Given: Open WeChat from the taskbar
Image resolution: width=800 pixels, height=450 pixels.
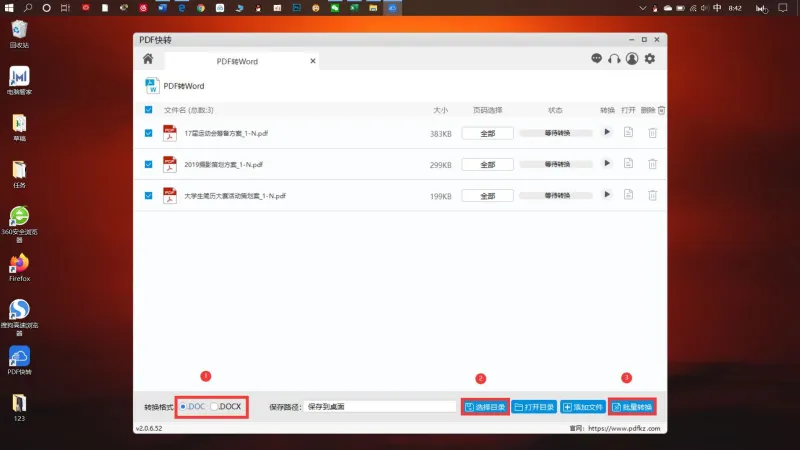Looking at the screenshot, I should point(335,8).
